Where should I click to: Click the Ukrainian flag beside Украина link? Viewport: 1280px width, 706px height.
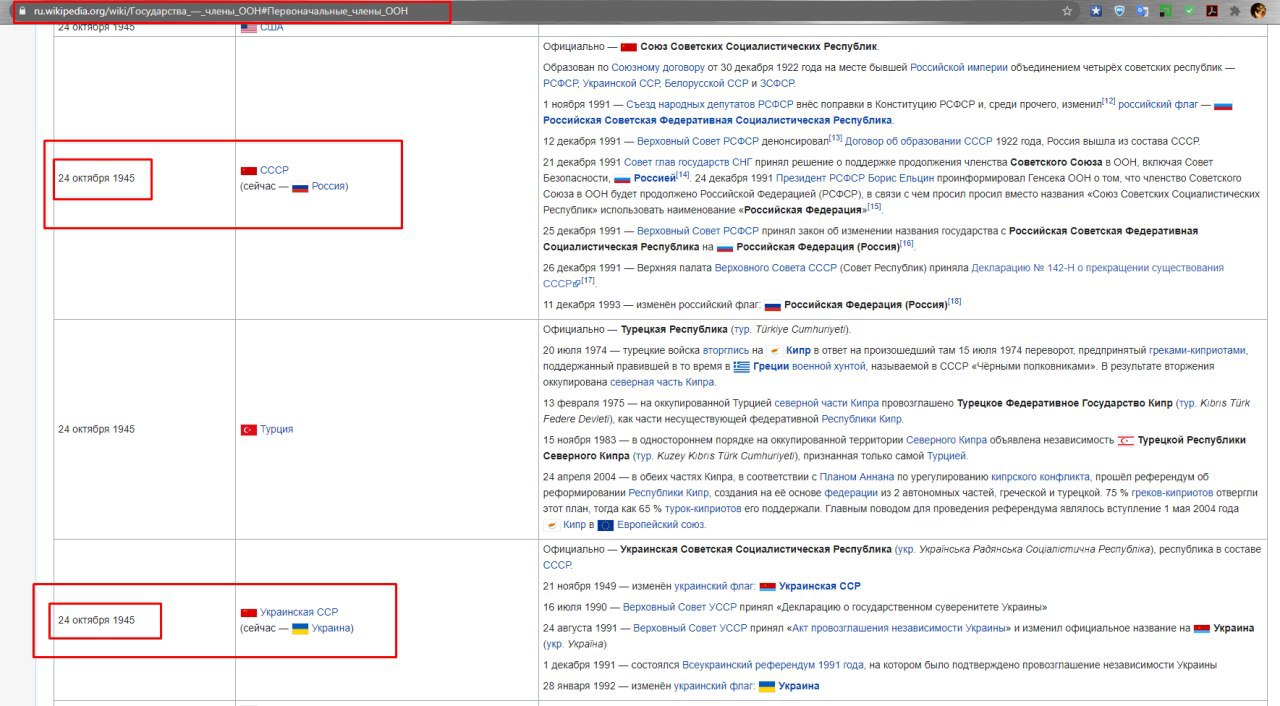pos(300,628)
